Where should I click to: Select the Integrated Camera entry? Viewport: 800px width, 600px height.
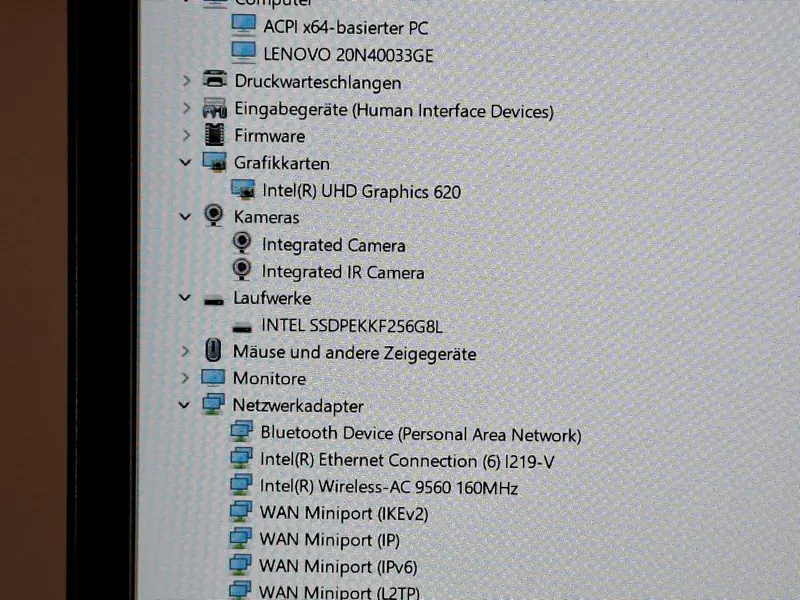333,245
